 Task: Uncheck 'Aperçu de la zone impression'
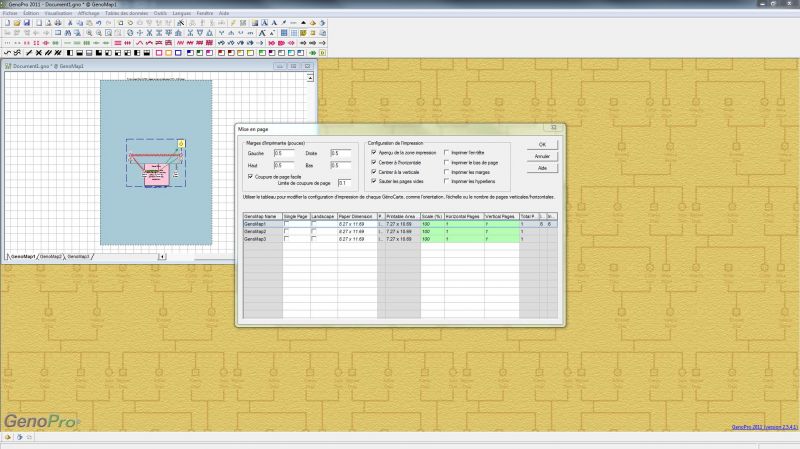click(x=374, y=152)
